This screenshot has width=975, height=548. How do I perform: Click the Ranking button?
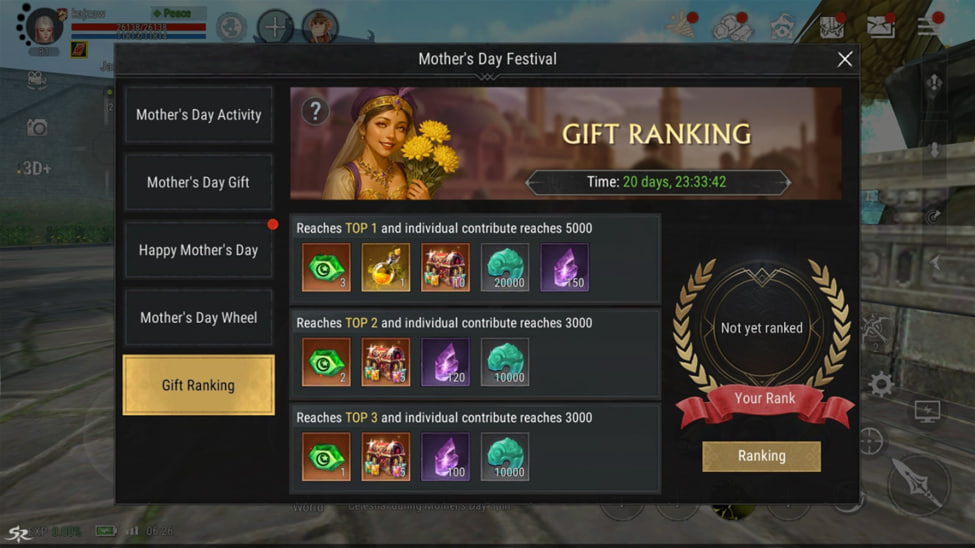(x=761, y=456)
